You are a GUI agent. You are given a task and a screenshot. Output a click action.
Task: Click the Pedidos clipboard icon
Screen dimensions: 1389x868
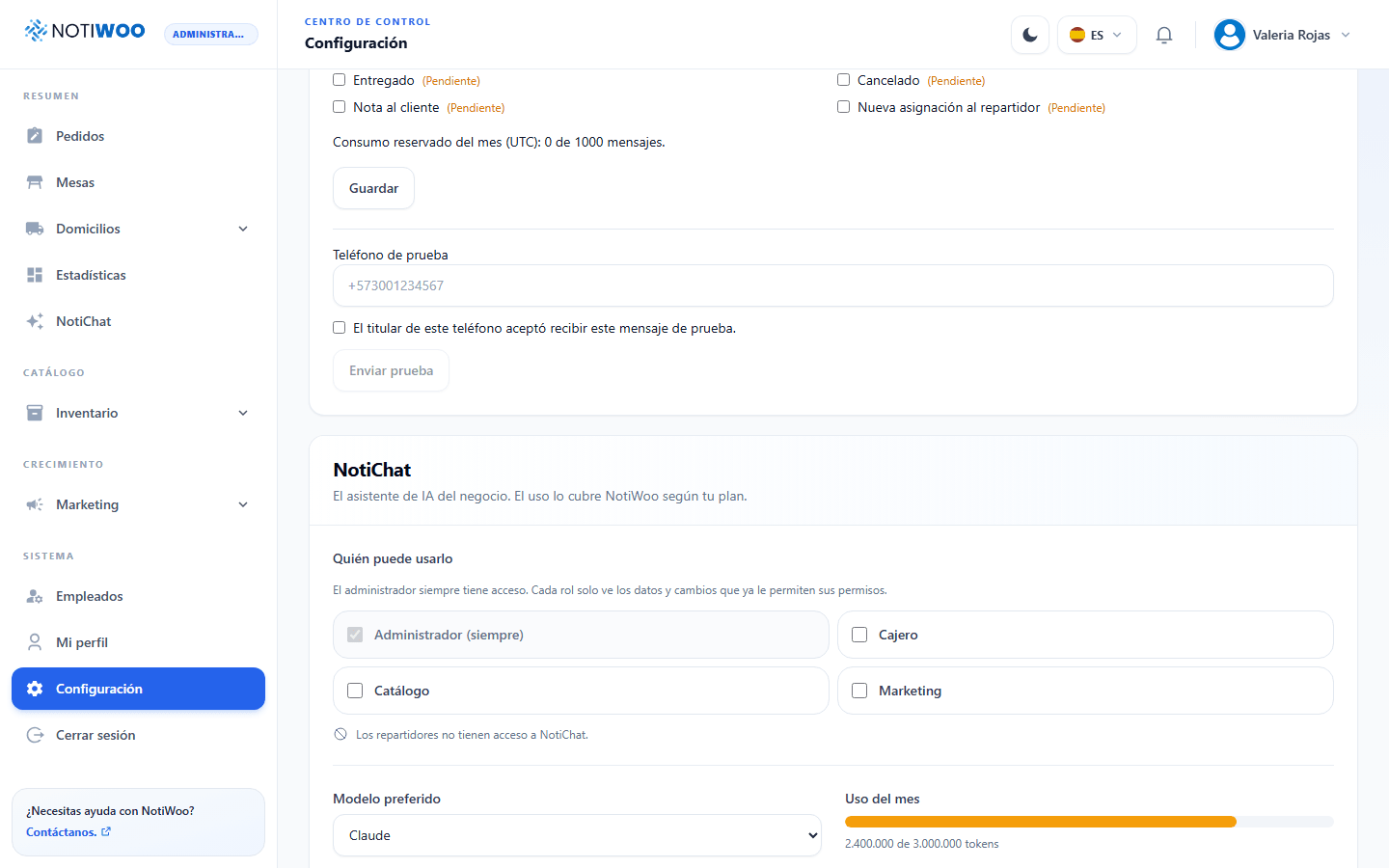tap(35, 136)
